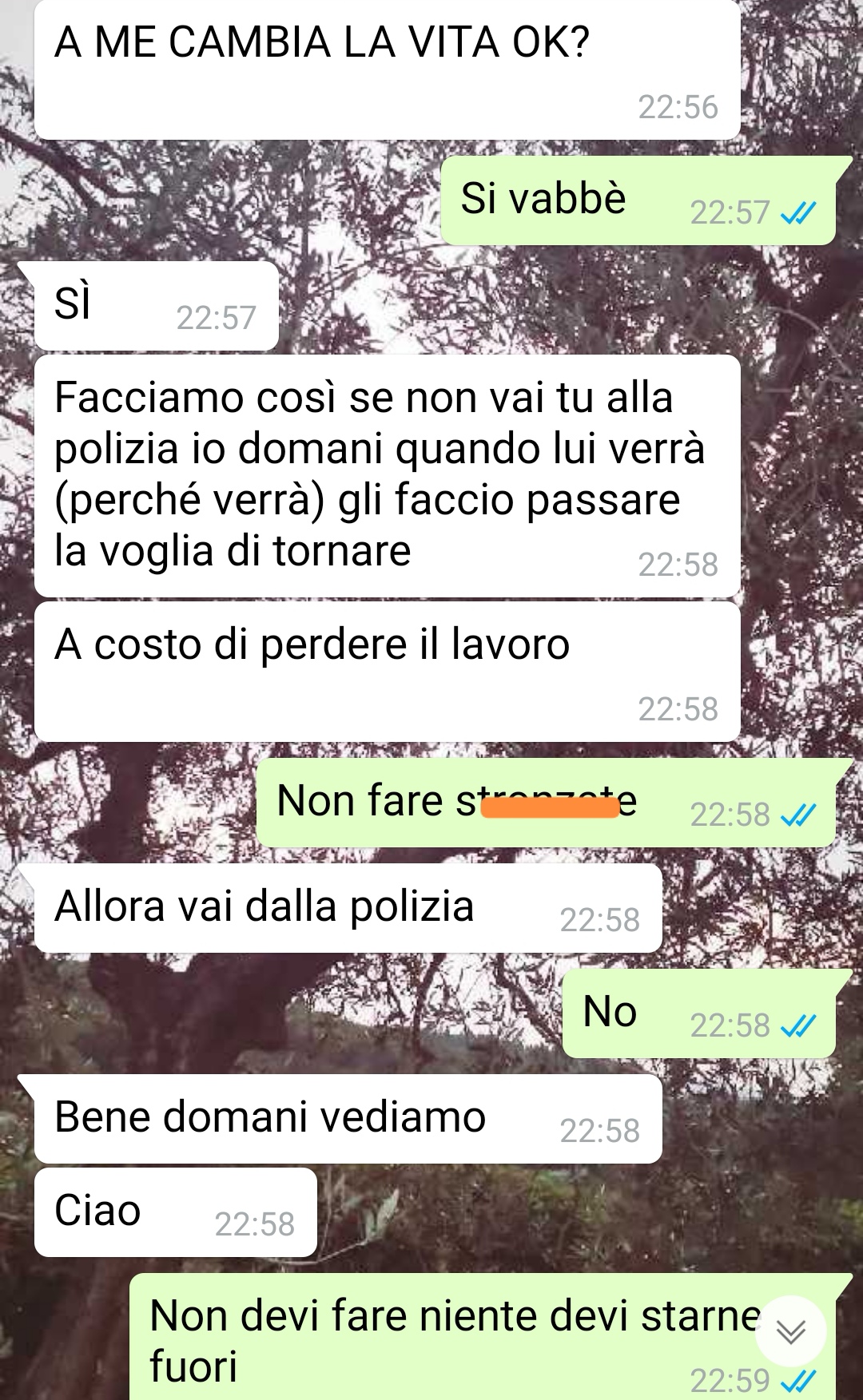
Task: Tap the 'Ciao' received message
Action: (x=176, y=1212)
